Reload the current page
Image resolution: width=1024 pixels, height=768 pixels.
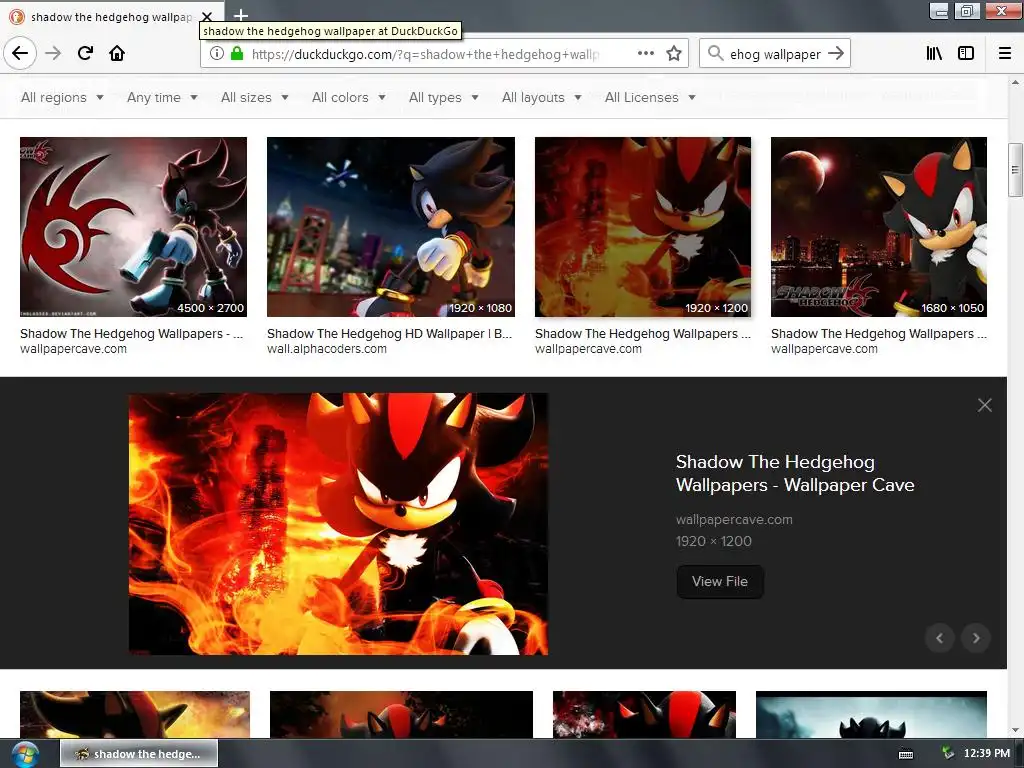(x=86, y=53)
